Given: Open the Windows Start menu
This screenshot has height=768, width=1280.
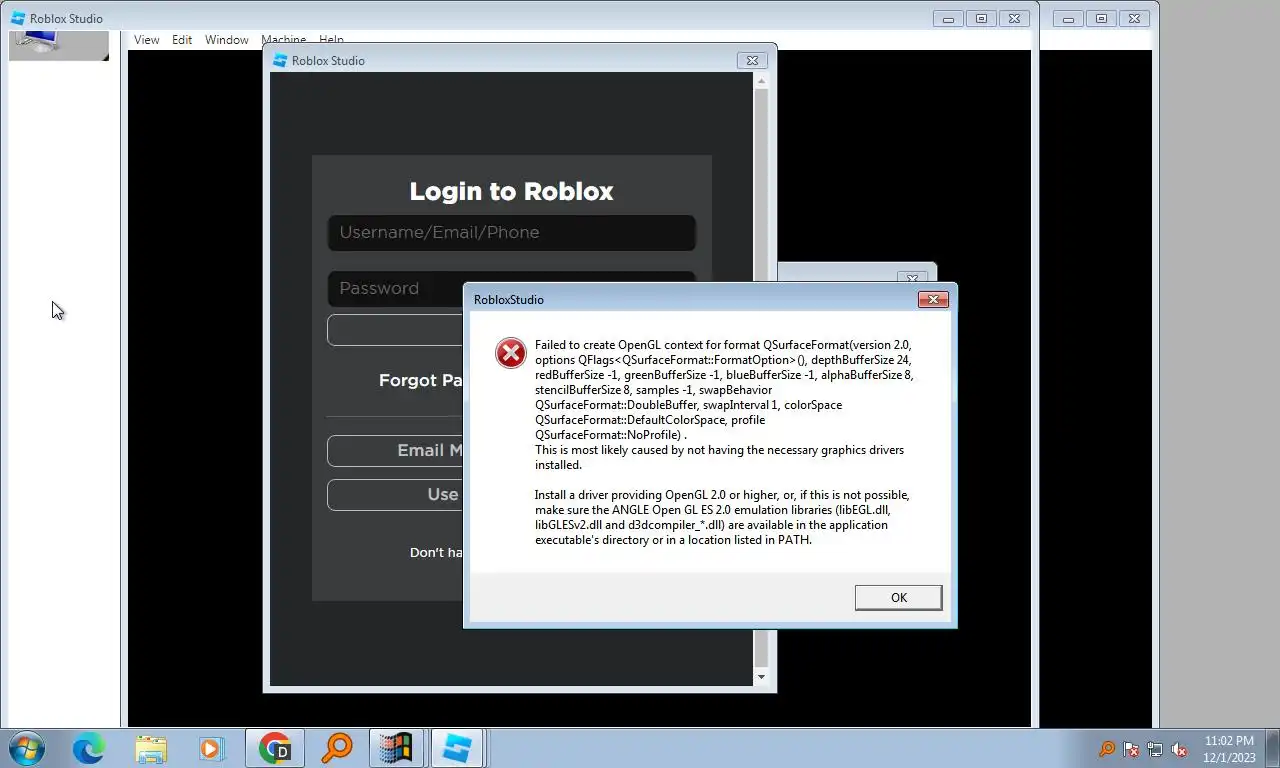Looking at the screenshot, I should 26,748.
